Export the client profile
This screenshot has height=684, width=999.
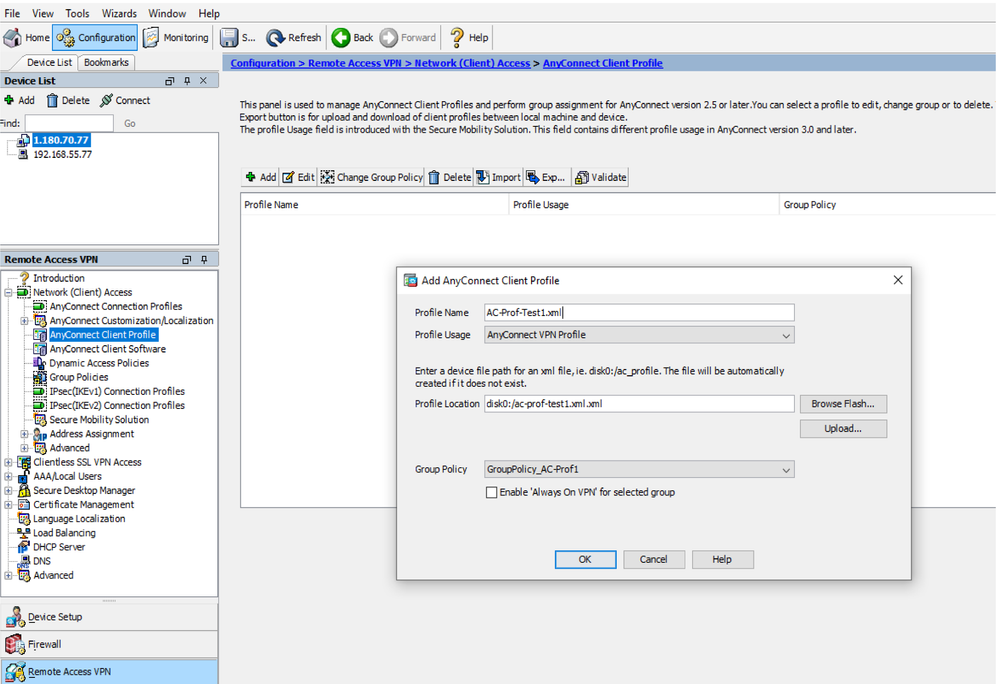tap(546, 177)
